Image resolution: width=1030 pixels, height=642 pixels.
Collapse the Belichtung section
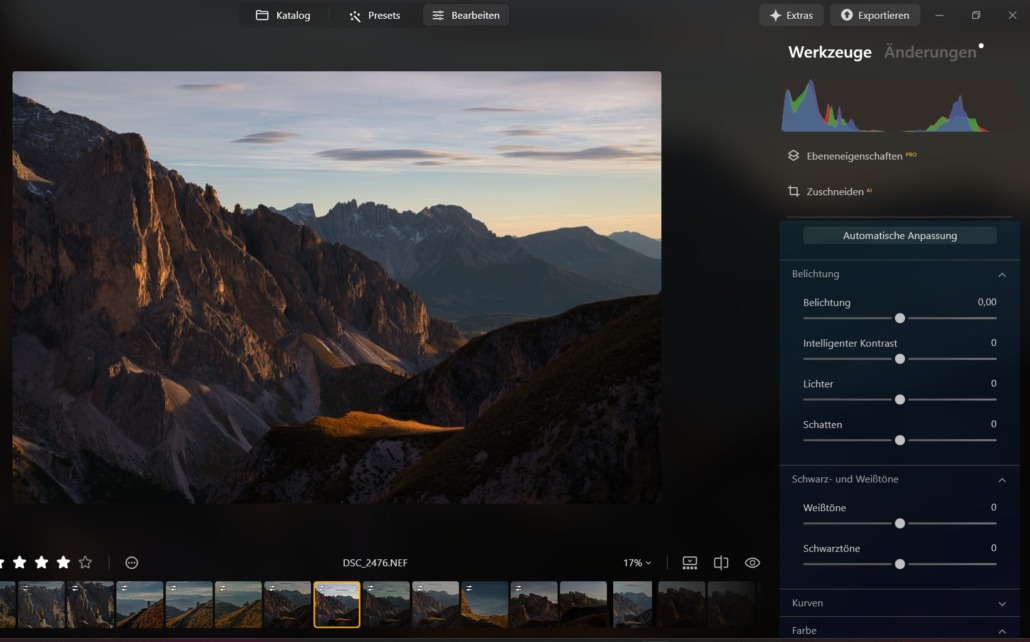(x=1001, y=274)
